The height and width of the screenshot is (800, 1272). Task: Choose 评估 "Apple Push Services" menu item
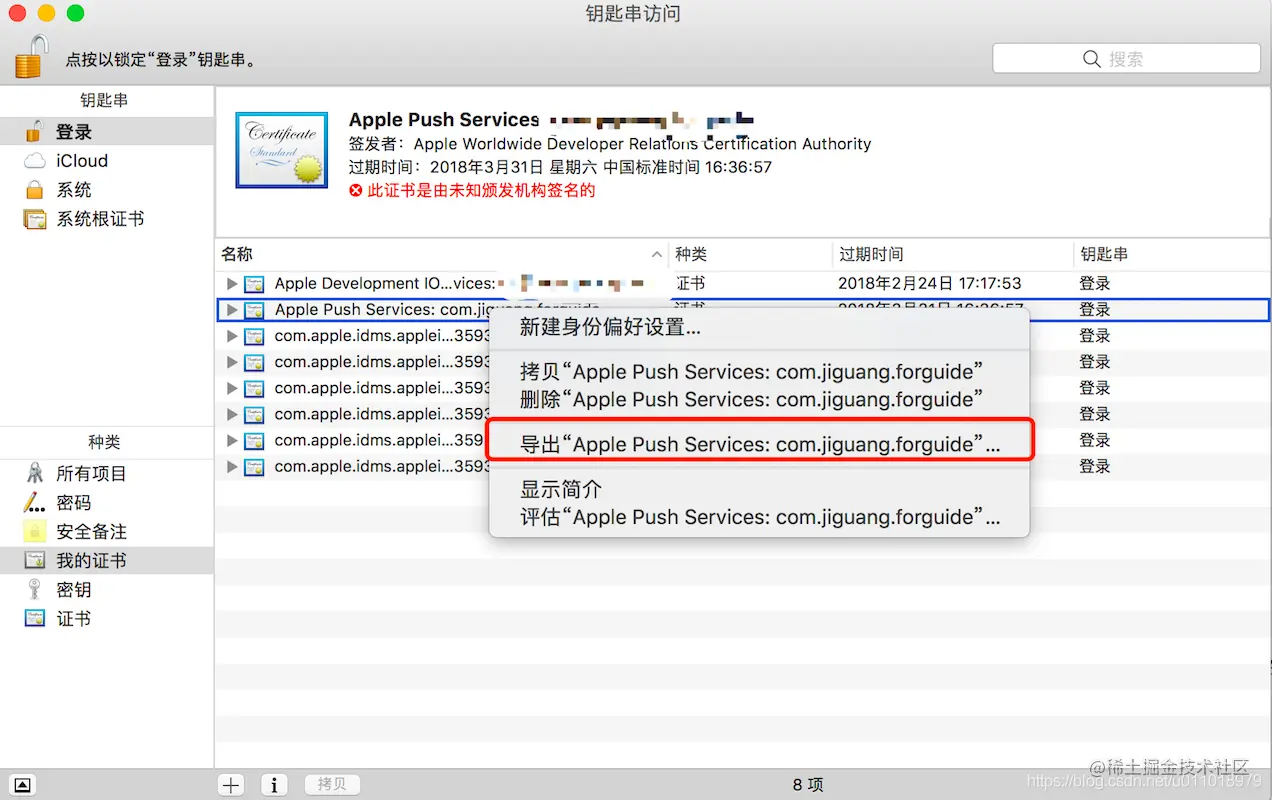coord(759,517)
